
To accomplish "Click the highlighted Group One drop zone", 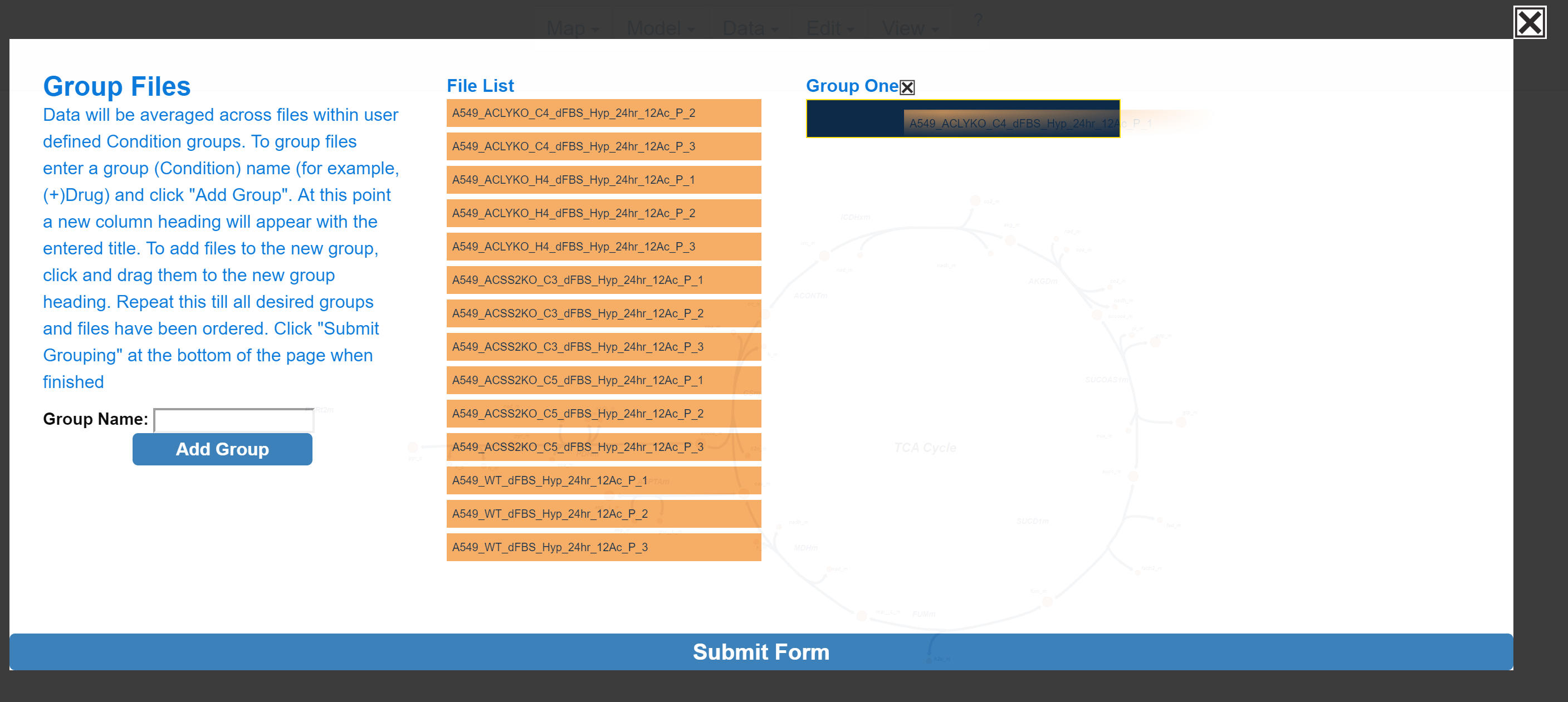I will click(963, 119).
